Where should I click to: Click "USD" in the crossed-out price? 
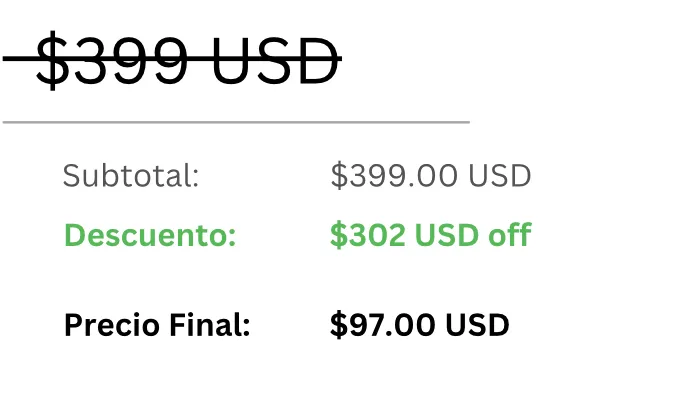coord(276,61)
